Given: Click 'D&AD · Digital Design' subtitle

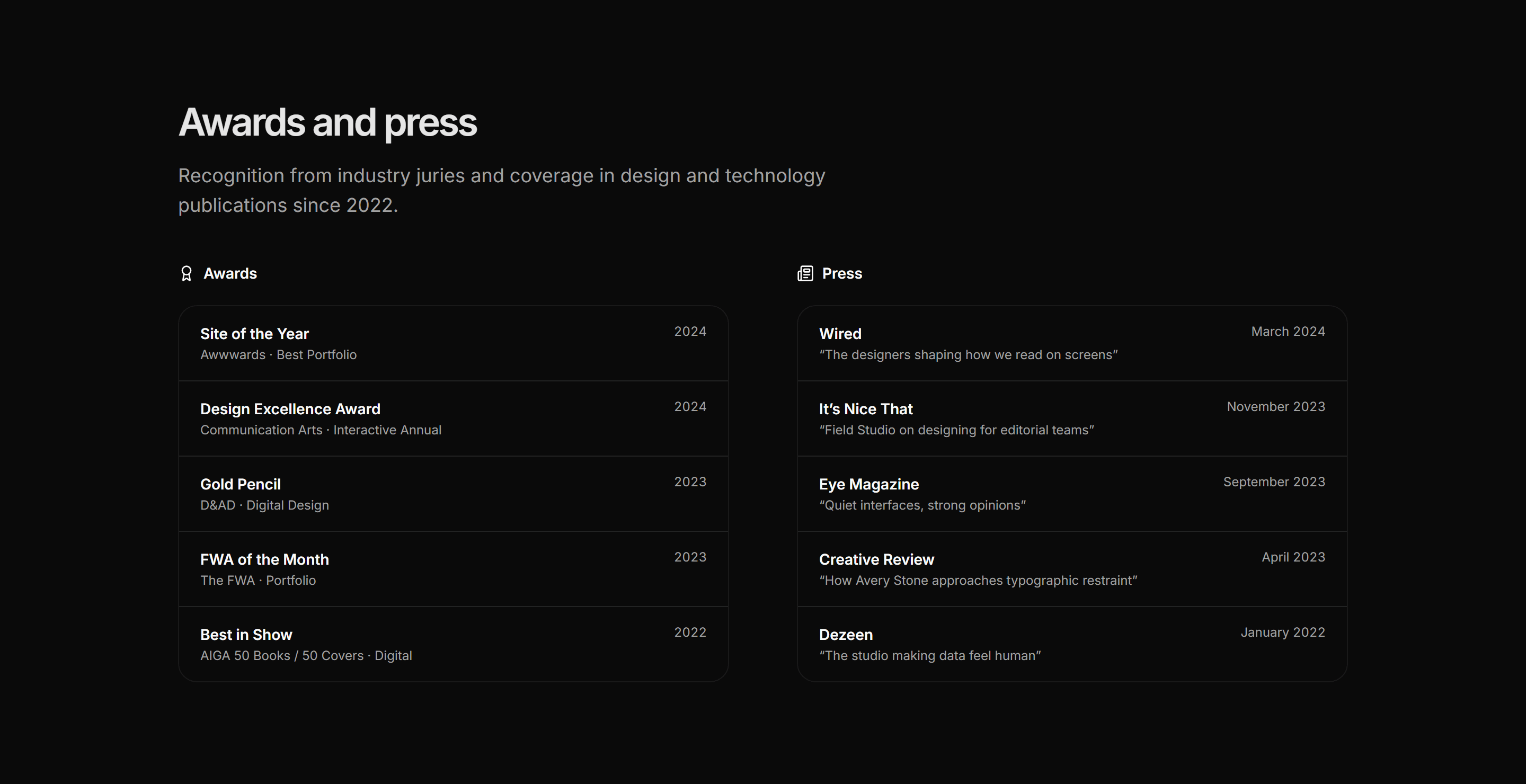Looking at the screenshot, I should [264, 505].
